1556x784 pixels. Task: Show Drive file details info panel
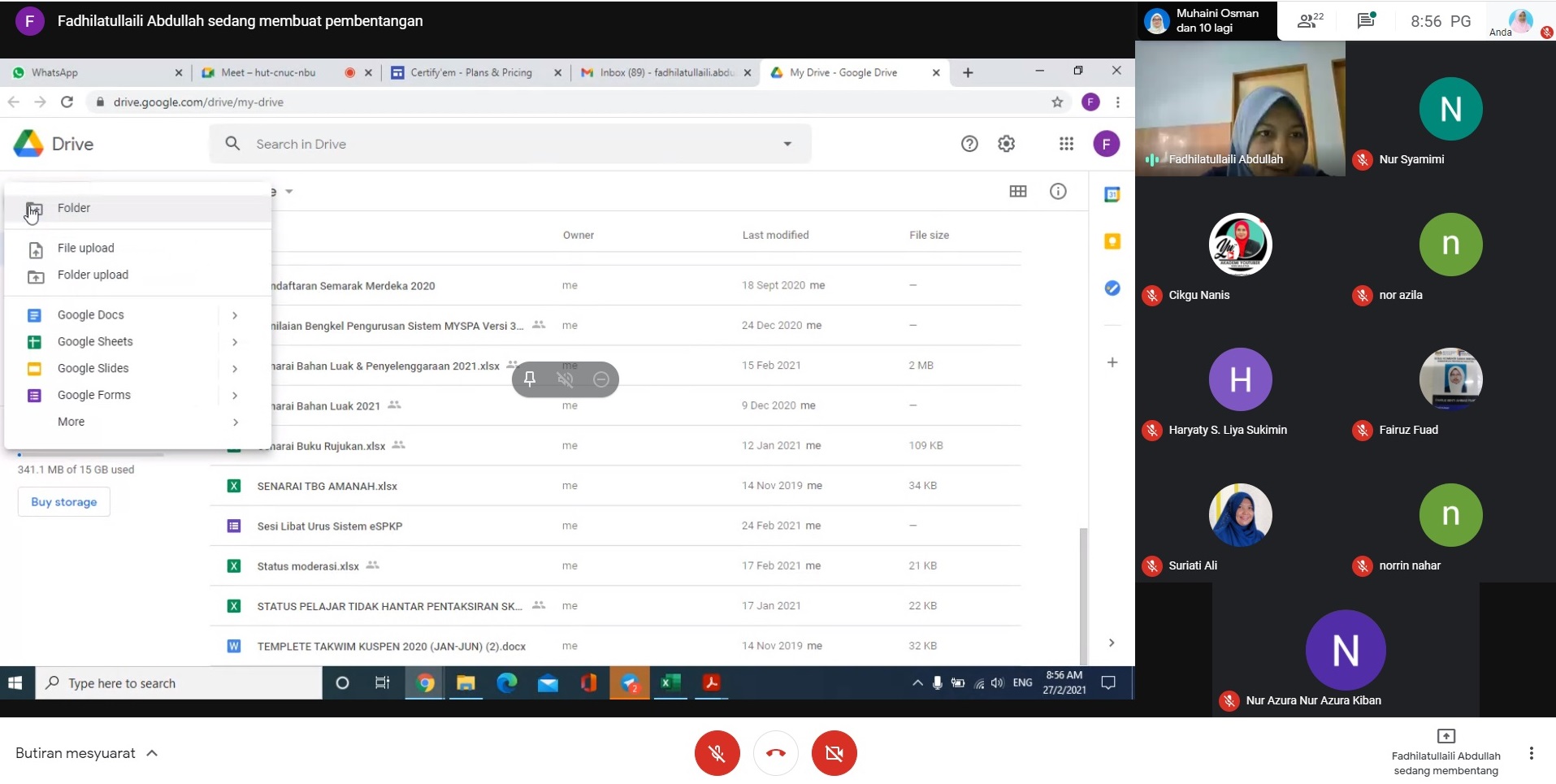pyautogui.click(x=1057, y=192)
